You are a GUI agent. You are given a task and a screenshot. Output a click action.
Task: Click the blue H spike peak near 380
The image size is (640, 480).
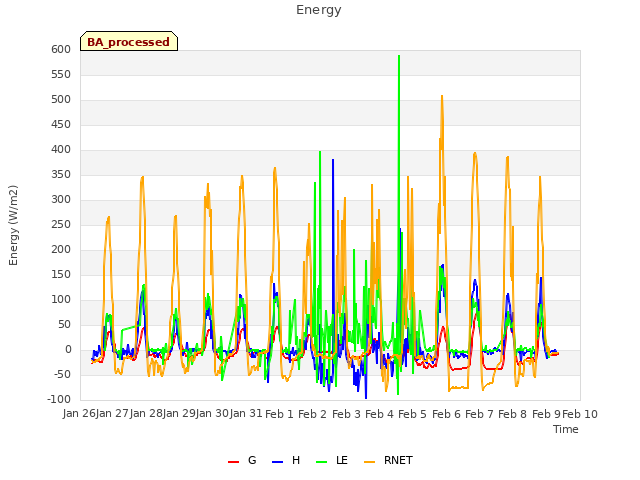point(333,160)
